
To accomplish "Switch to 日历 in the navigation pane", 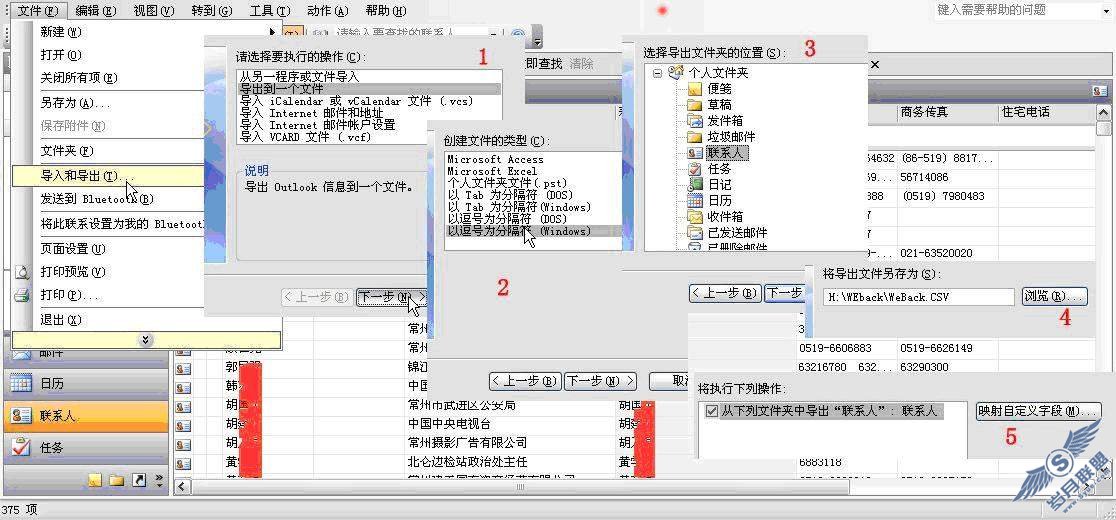I will (86, 383).
